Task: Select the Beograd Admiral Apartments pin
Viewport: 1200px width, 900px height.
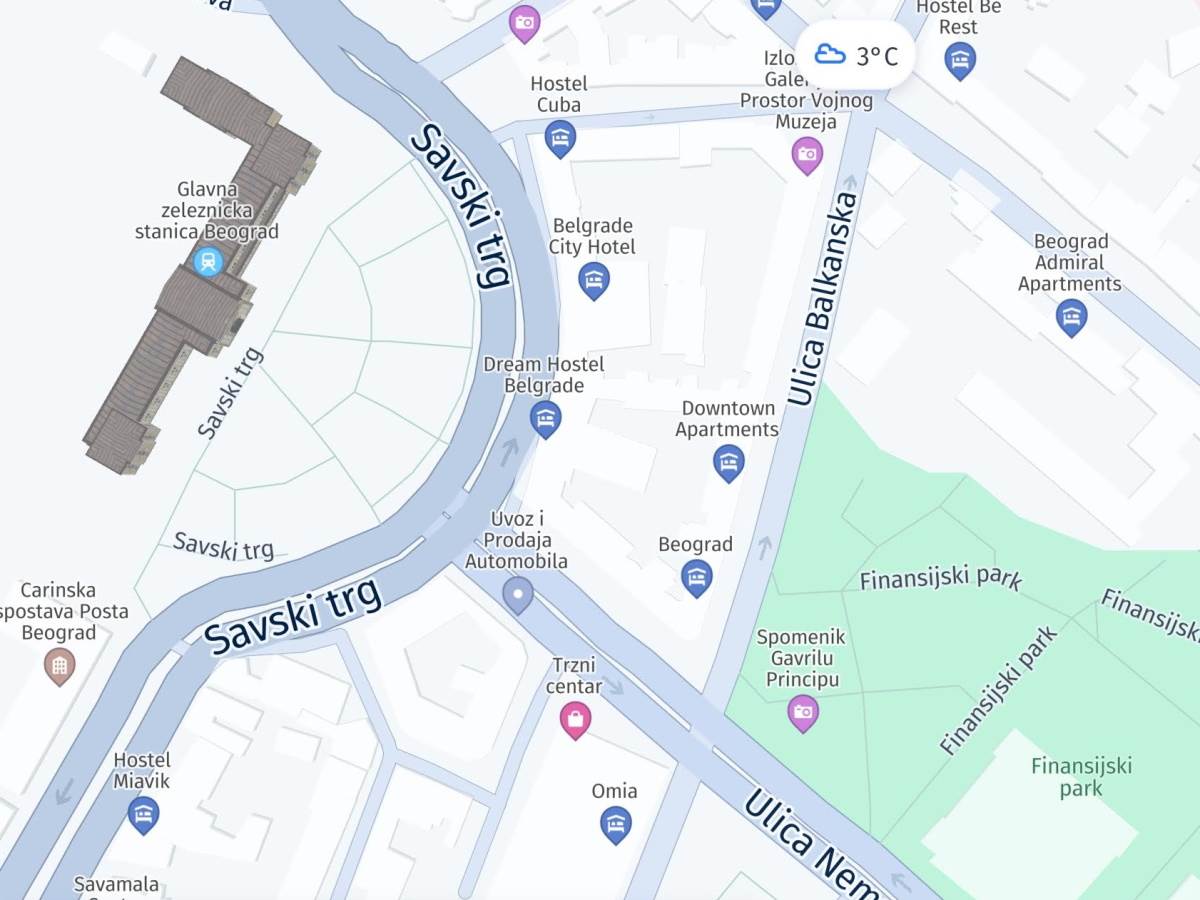Action: [x=1071, y=318]
